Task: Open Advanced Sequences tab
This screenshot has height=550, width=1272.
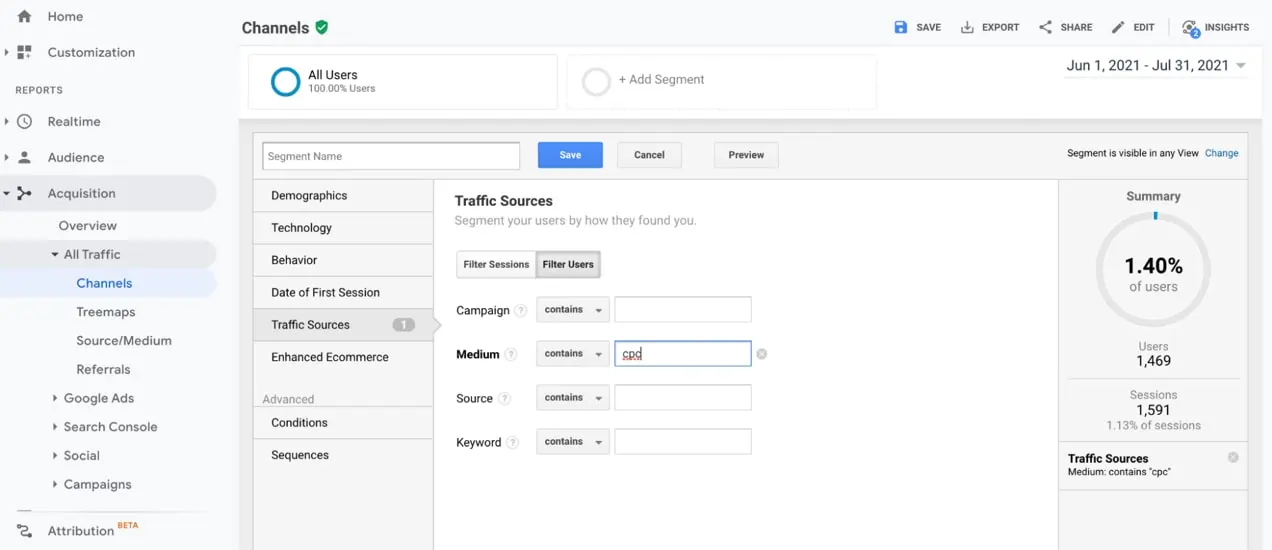Action: click(343, 455)
